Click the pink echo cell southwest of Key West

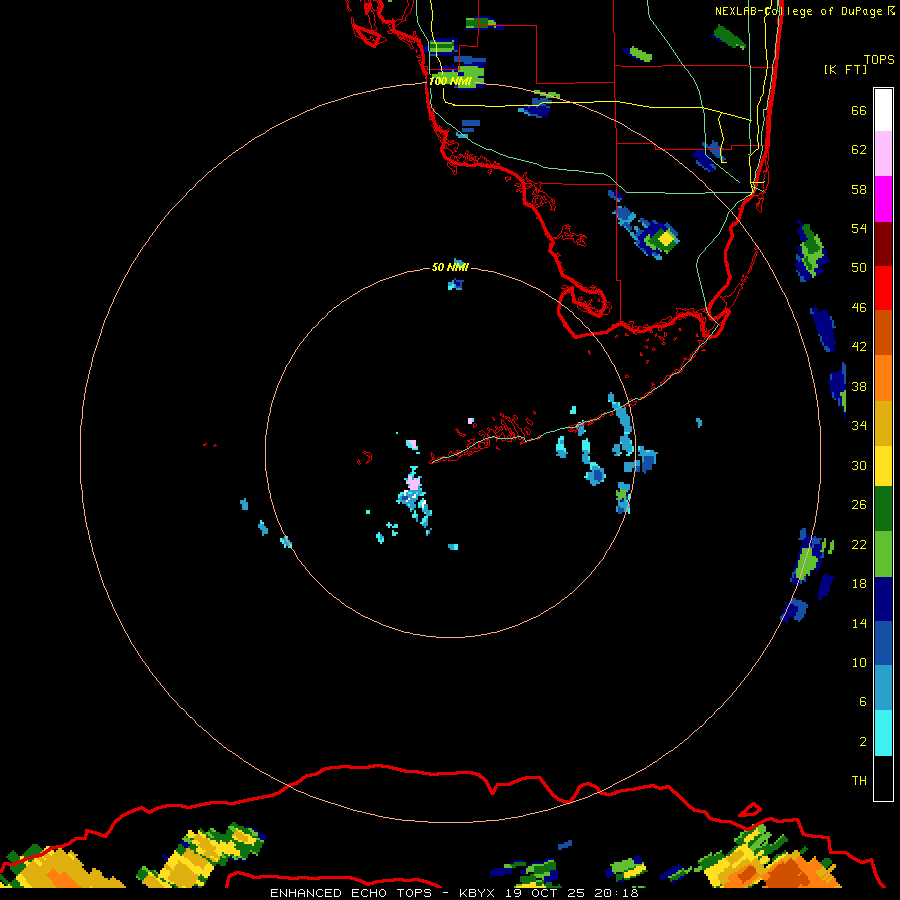click(x=414, y=483)
